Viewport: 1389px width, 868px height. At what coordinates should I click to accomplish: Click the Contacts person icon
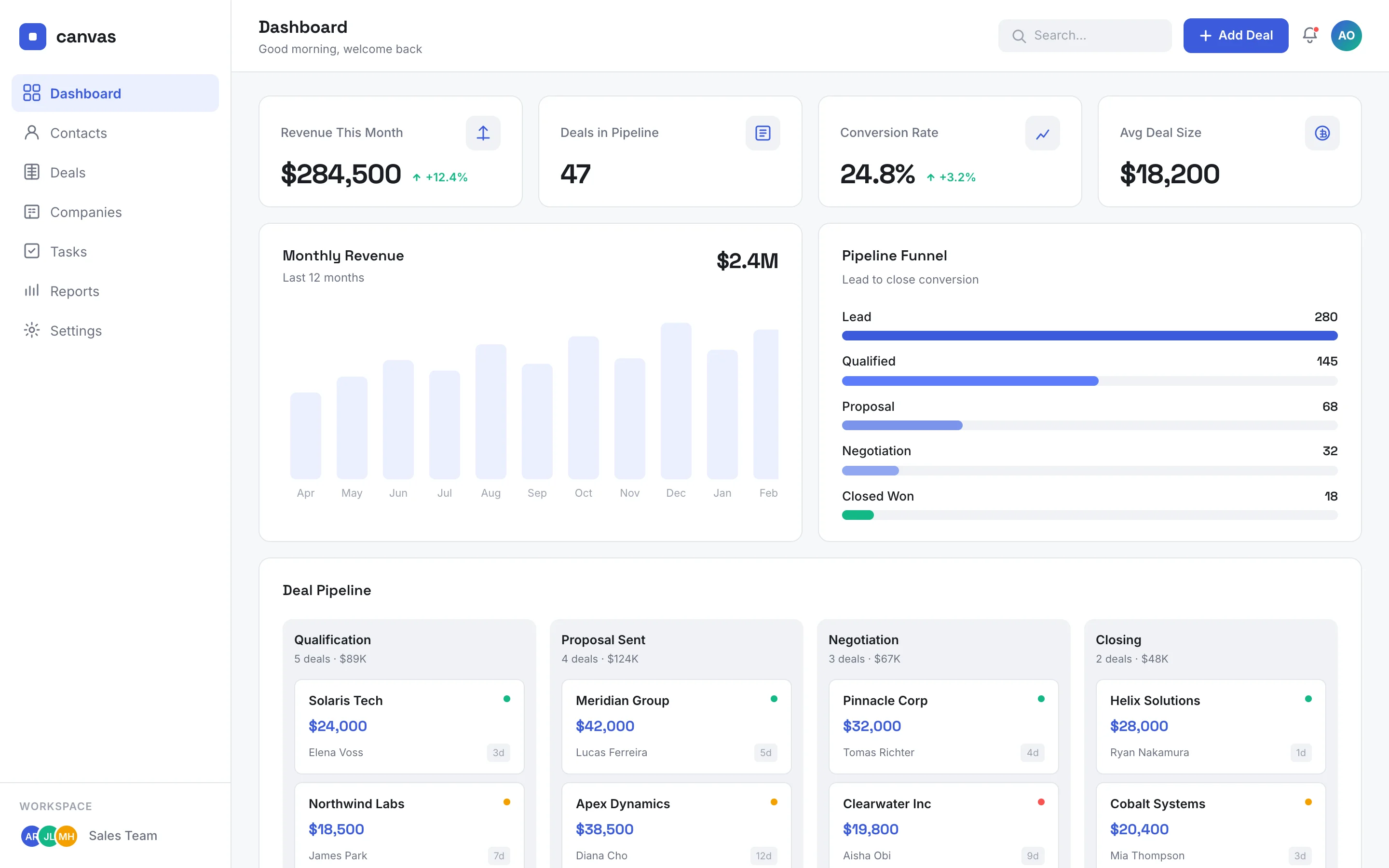[x=31, y=133]
